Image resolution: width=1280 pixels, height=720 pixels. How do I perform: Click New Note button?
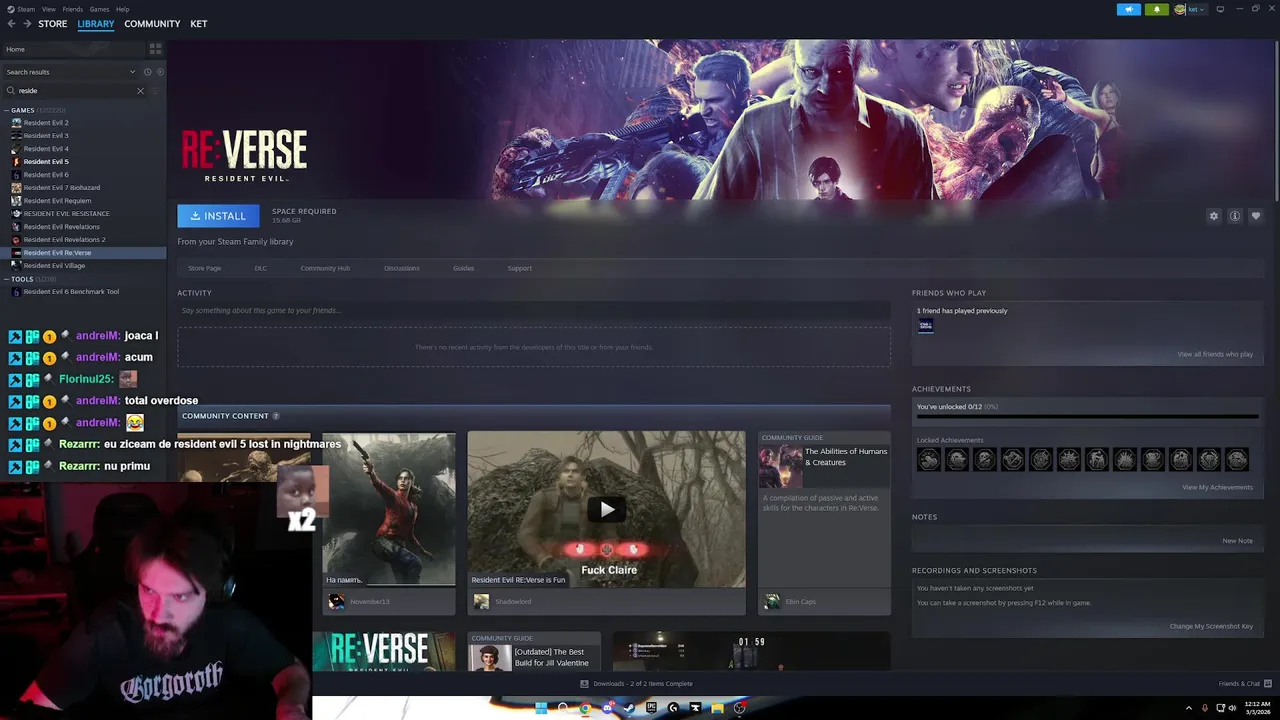coord(1237,541)
